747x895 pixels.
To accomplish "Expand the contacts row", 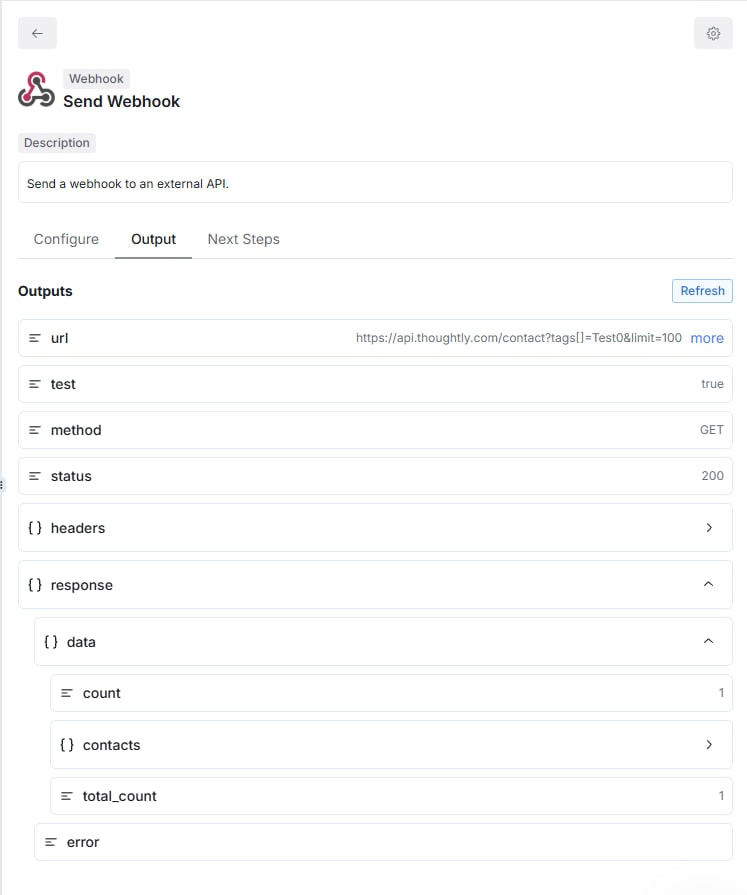I will (x=710, y=744).
